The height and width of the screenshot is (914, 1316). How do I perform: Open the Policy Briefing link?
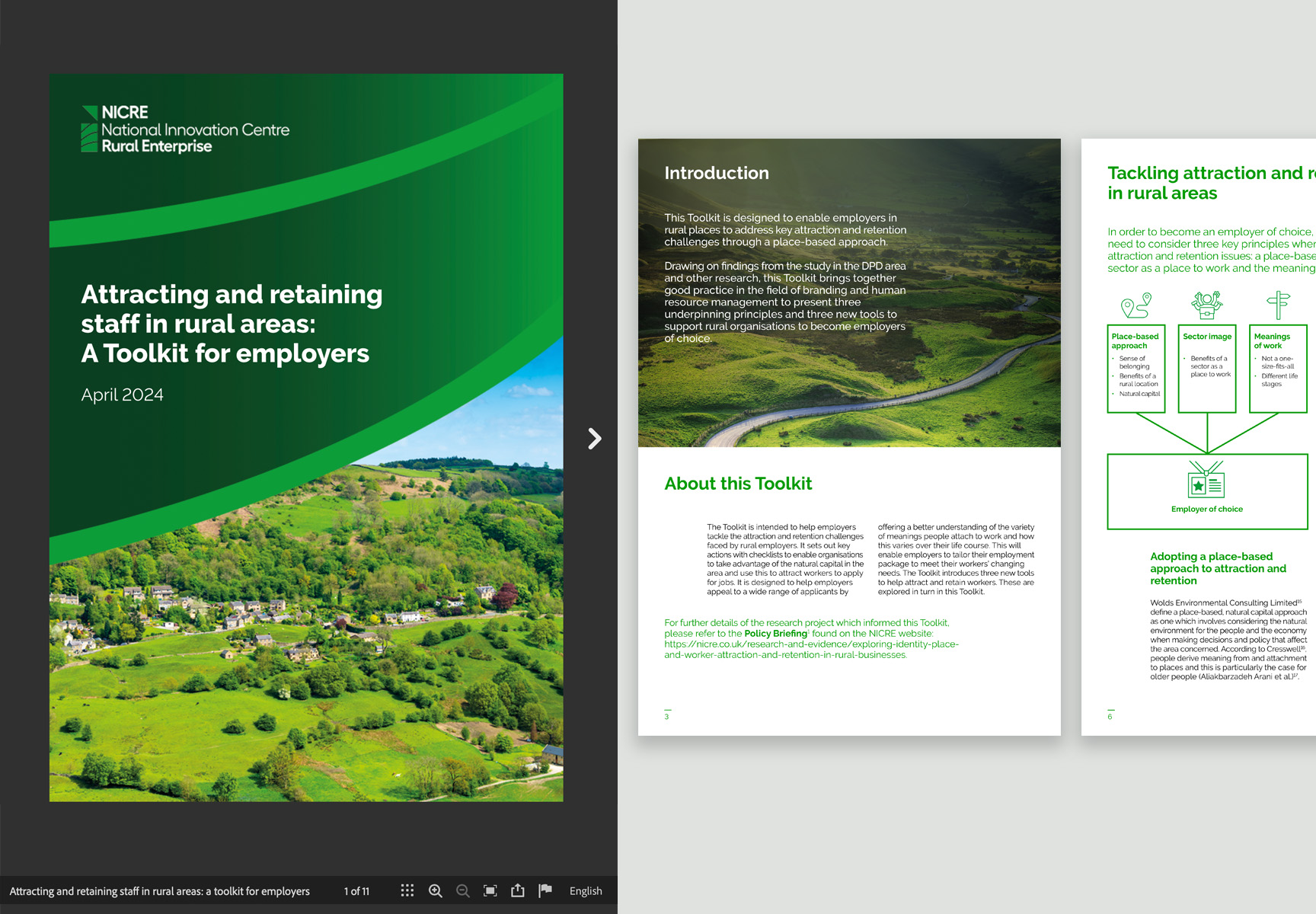(775, 634)
